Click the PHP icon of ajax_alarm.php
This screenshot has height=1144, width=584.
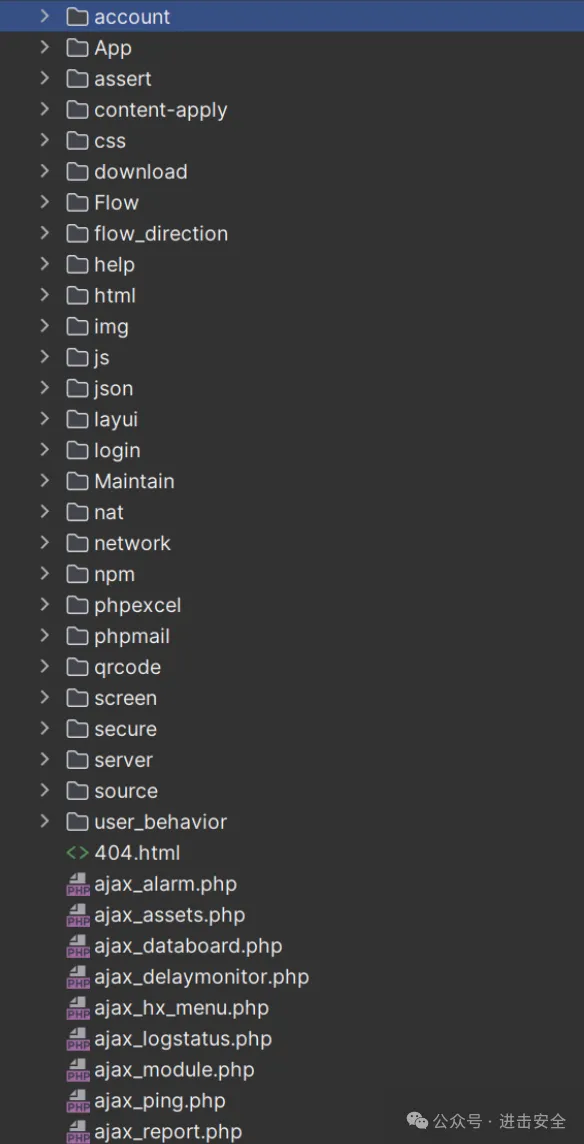(x=77, y=884)
